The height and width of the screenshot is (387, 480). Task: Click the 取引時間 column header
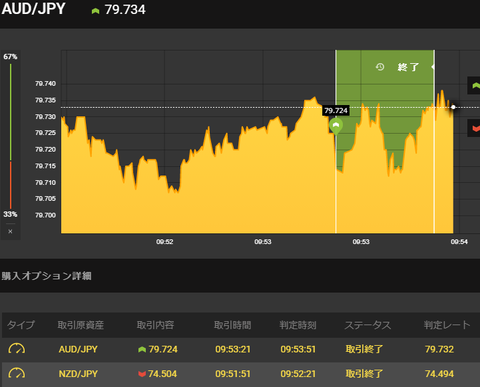pyautogui.click(x=233, y=325)
